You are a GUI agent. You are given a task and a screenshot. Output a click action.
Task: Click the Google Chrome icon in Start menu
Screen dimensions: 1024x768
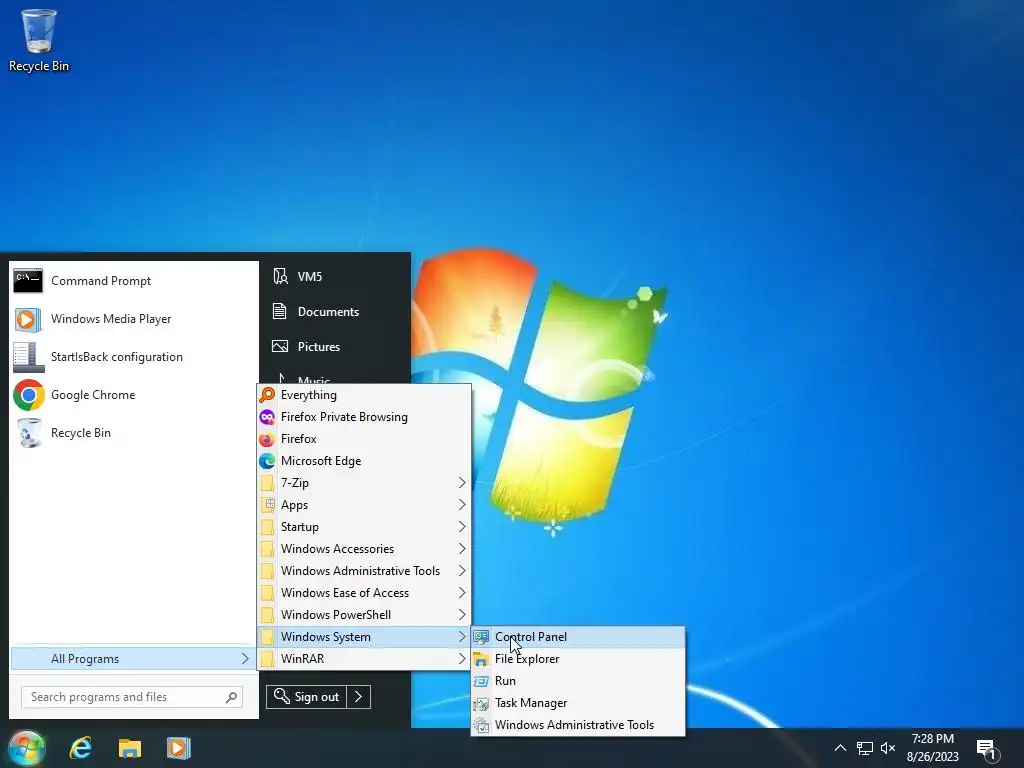pyautogui.click(x=28, y=395)
